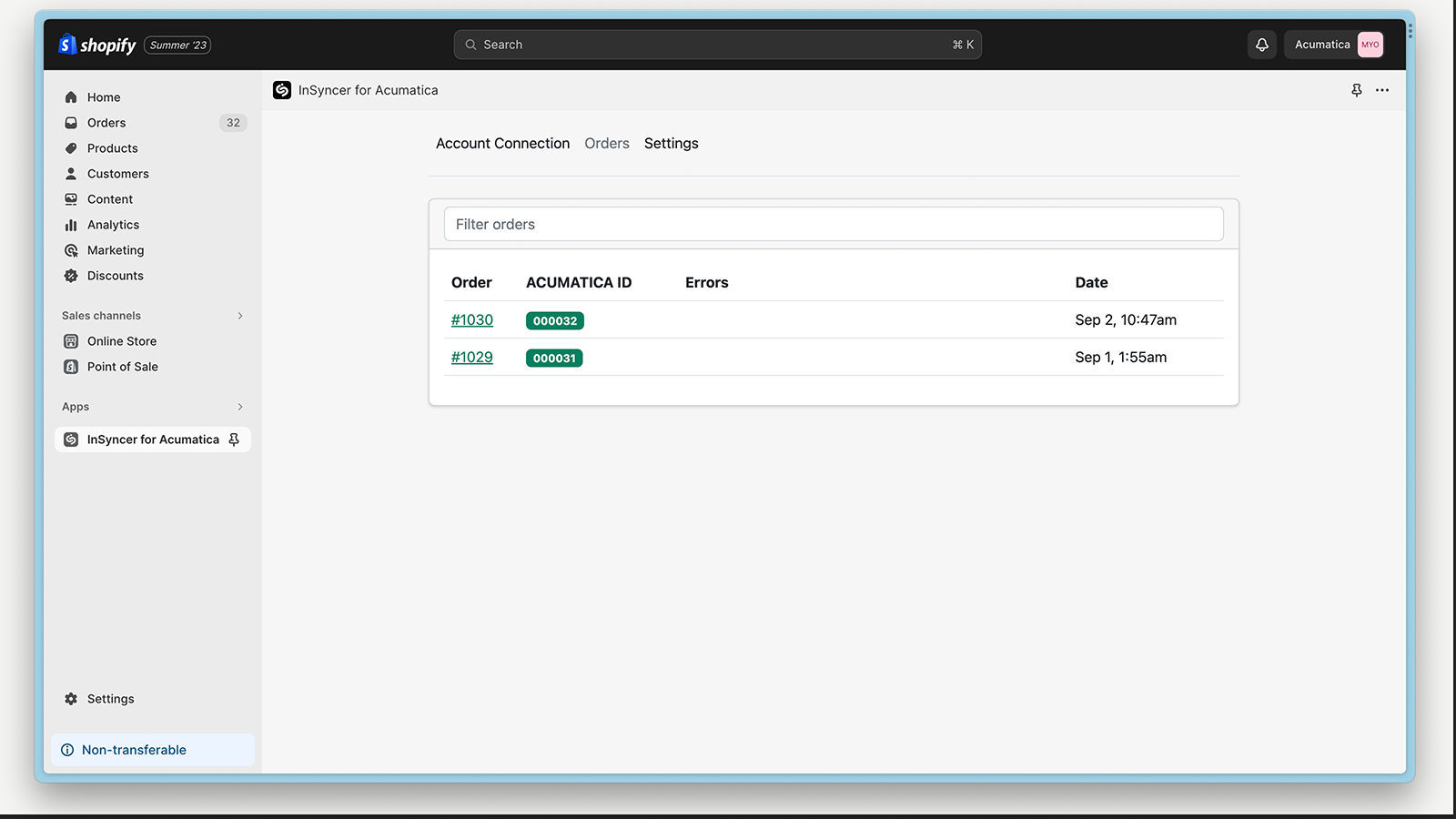
Task: Click the pin icon in the app header
Action: 1357,90
